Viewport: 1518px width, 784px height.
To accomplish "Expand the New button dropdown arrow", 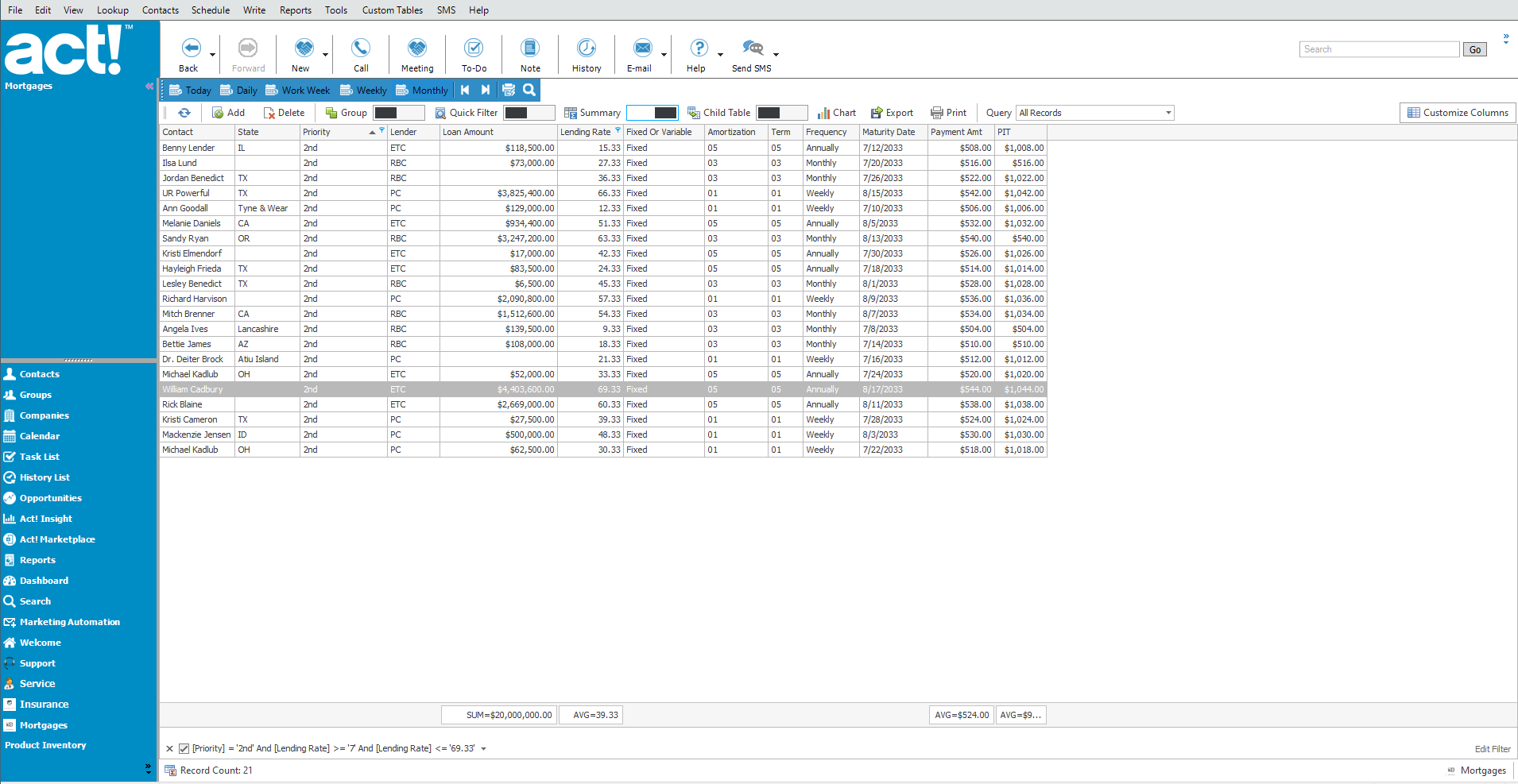I will tap(325, 55).
